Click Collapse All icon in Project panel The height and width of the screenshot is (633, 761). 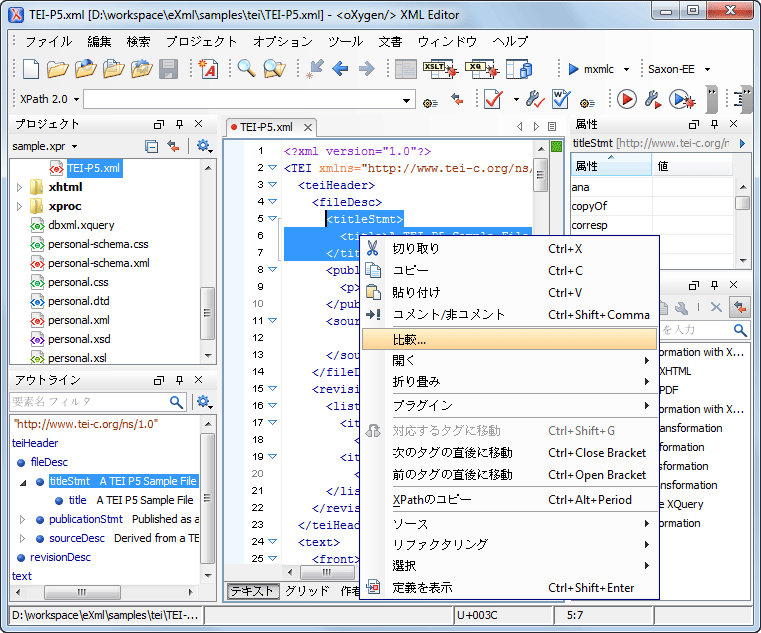[x=152, y=146]
